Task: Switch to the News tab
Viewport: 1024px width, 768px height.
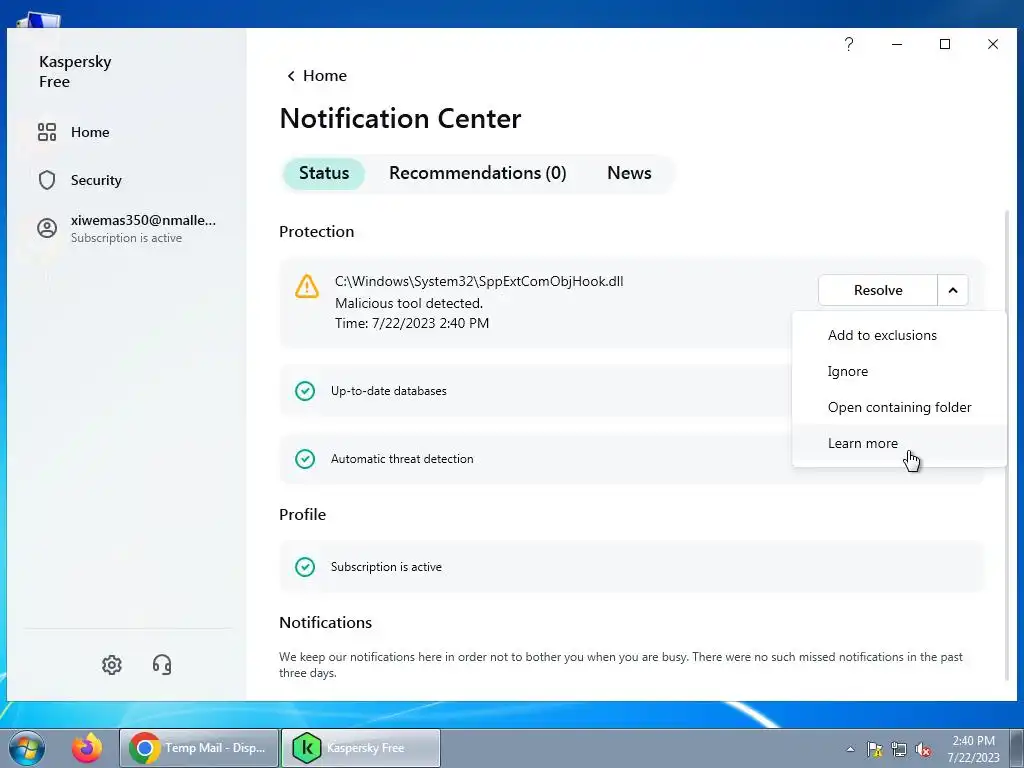Action: pos(629,173)
